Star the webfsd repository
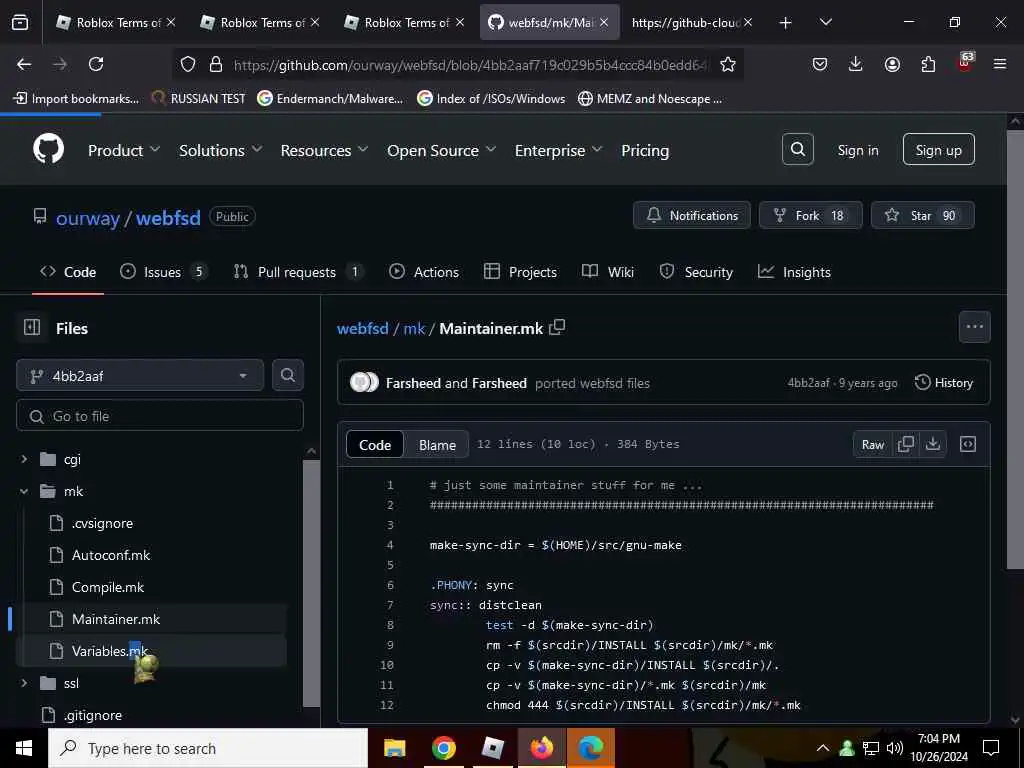This screenshot has height=768, width=1024. coord(922,216)
